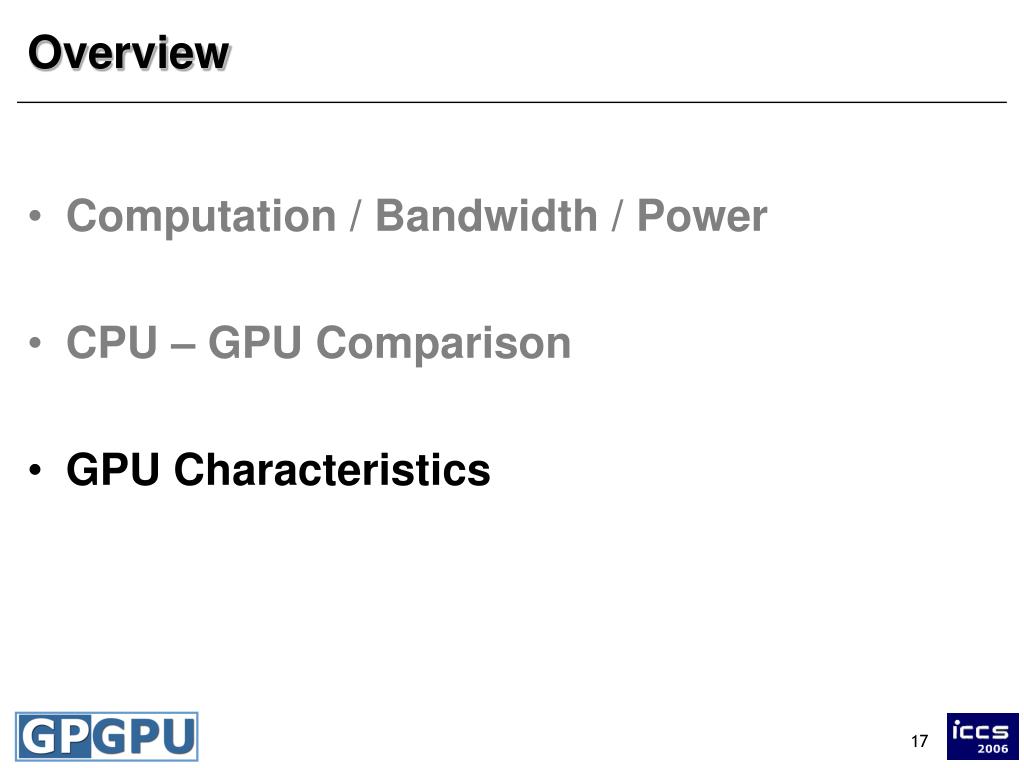The height and width of the screenshot is (768, 1024).
Task: Click the black bullet before 'GPU Characteristics'
Action: tap(35, 470)
